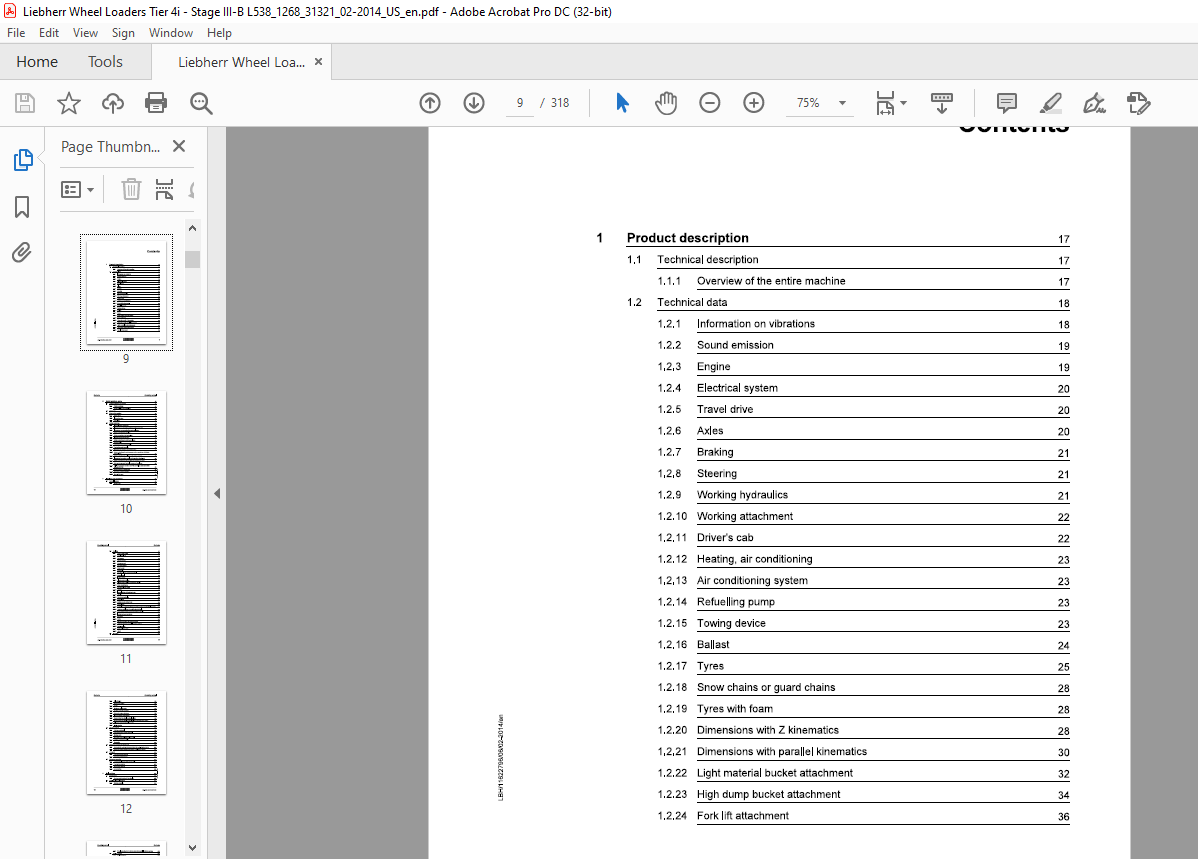The height and width of the screenshot is (859, 1198).
Task: Select the highlighter pen tool
Action: 1051,102
